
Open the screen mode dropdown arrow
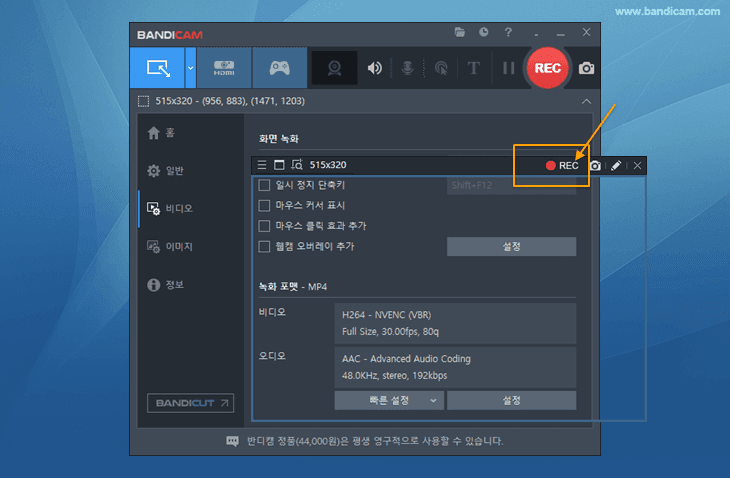(x=190, y=68)
